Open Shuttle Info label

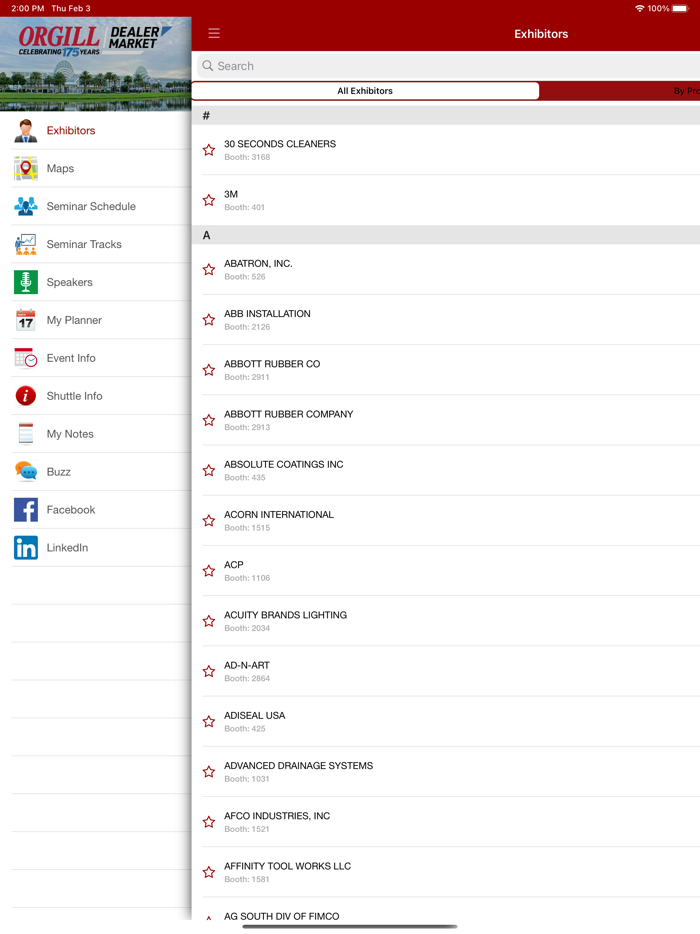(74, 396)
